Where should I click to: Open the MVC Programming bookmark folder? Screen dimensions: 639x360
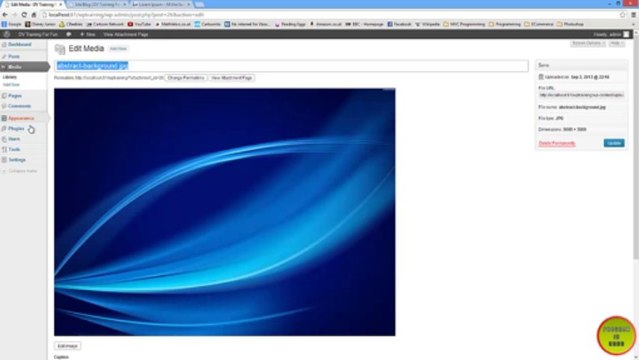[464, 24]
